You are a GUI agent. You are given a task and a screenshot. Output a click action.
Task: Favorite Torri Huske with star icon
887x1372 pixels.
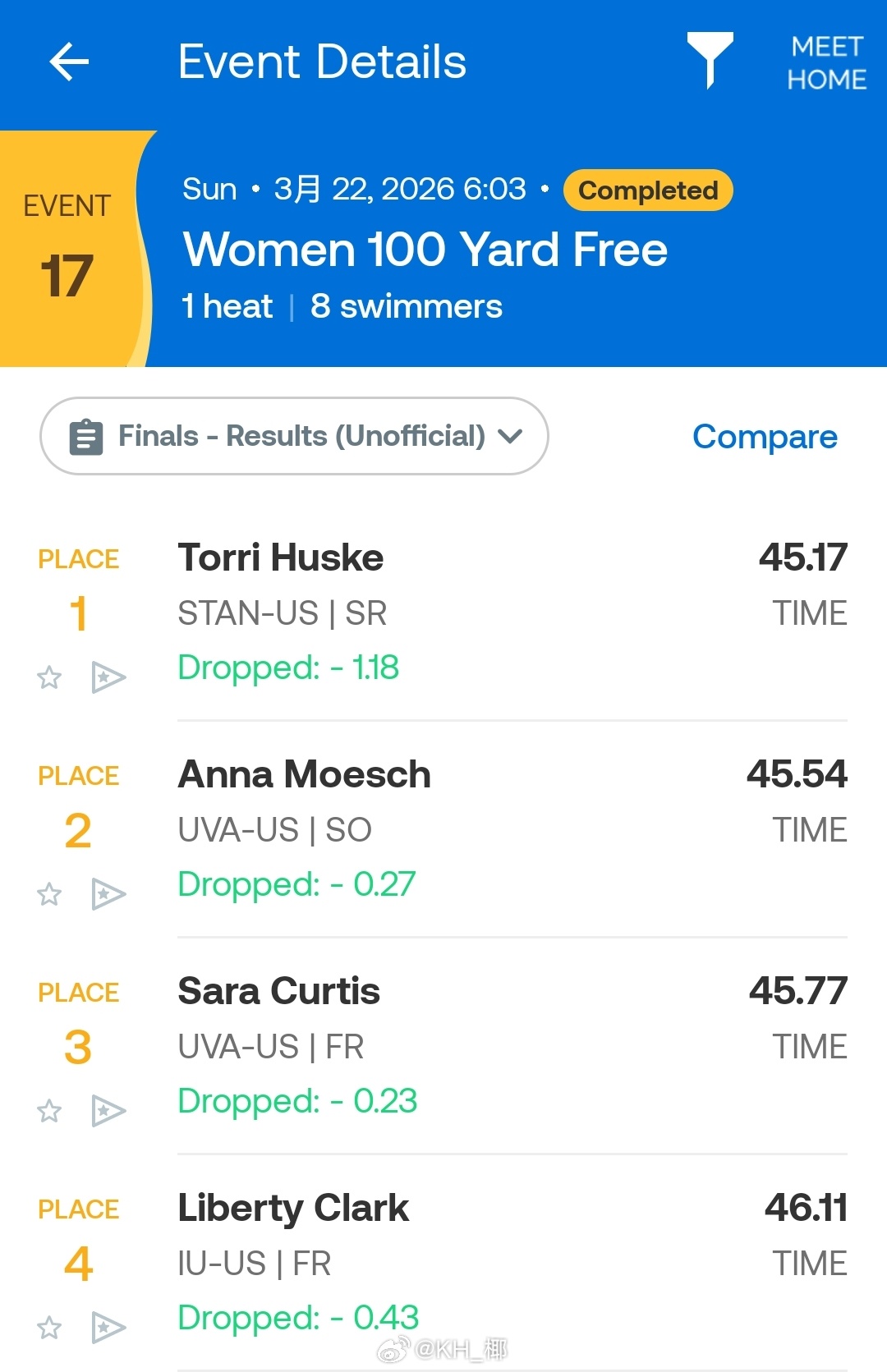(49, 678)
